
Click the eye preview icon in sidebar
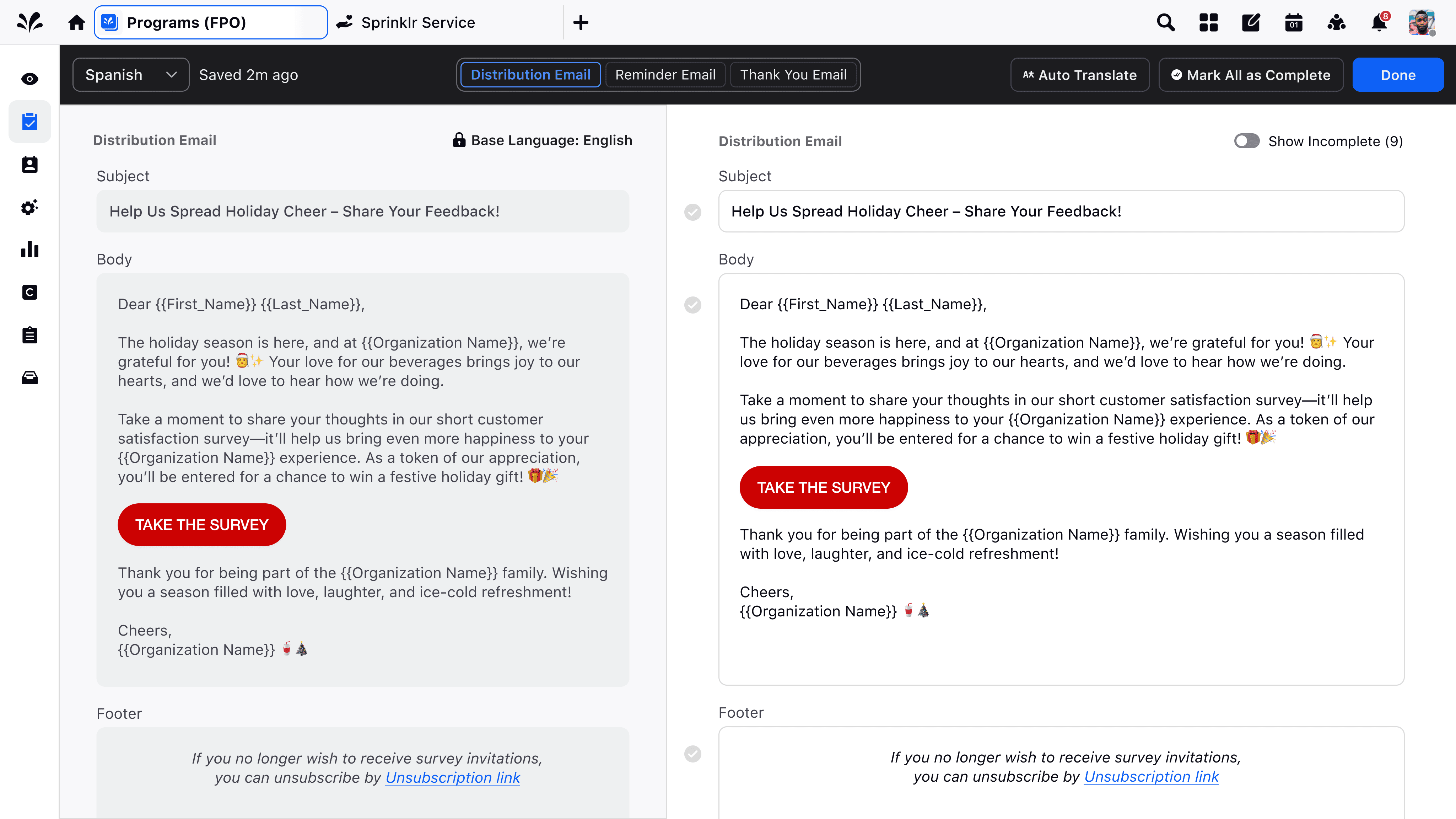coord(29,79)
